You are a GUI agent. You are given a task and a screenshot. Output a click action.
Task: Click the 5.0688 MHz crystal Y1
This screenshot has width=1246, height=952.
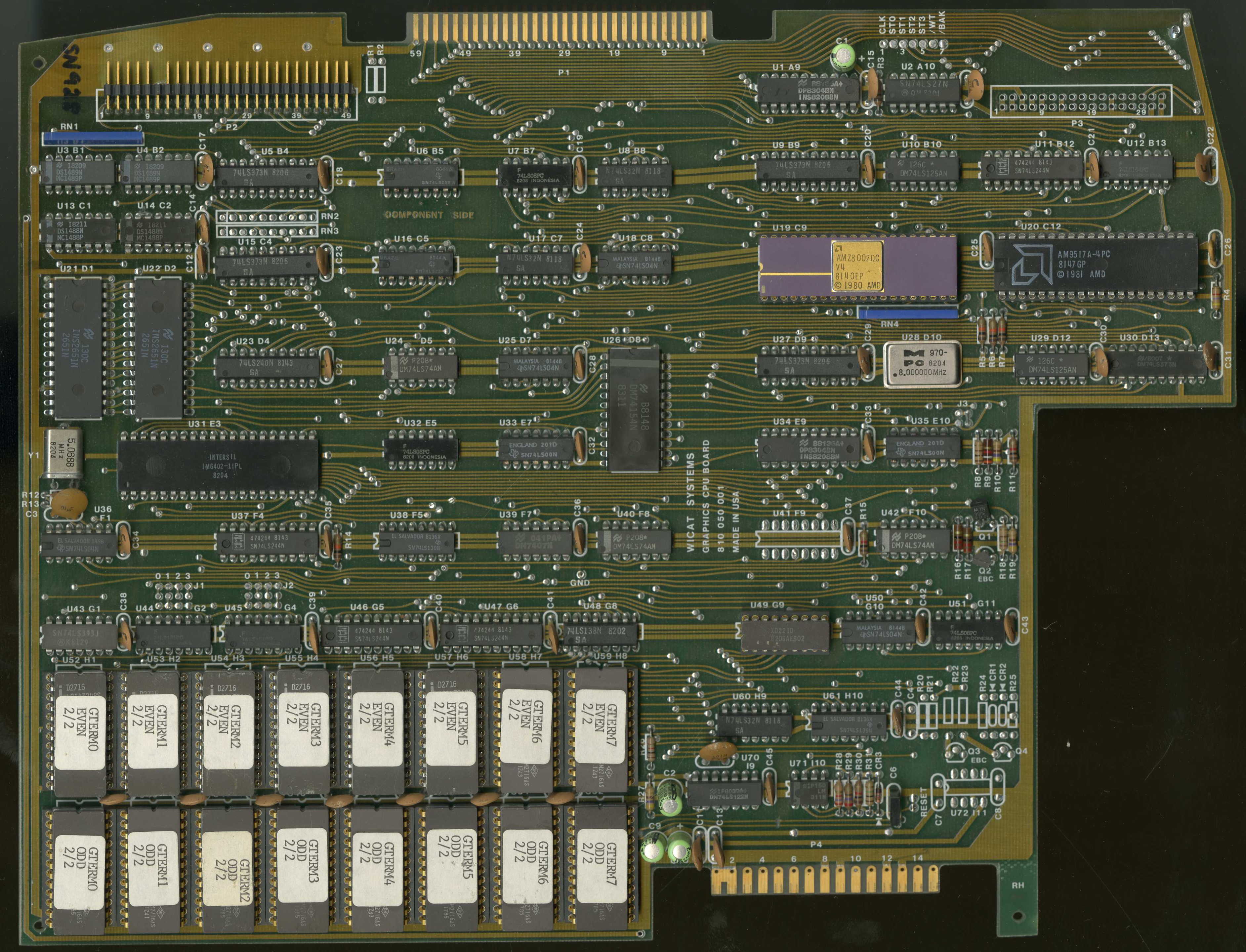tap(63, 453)
